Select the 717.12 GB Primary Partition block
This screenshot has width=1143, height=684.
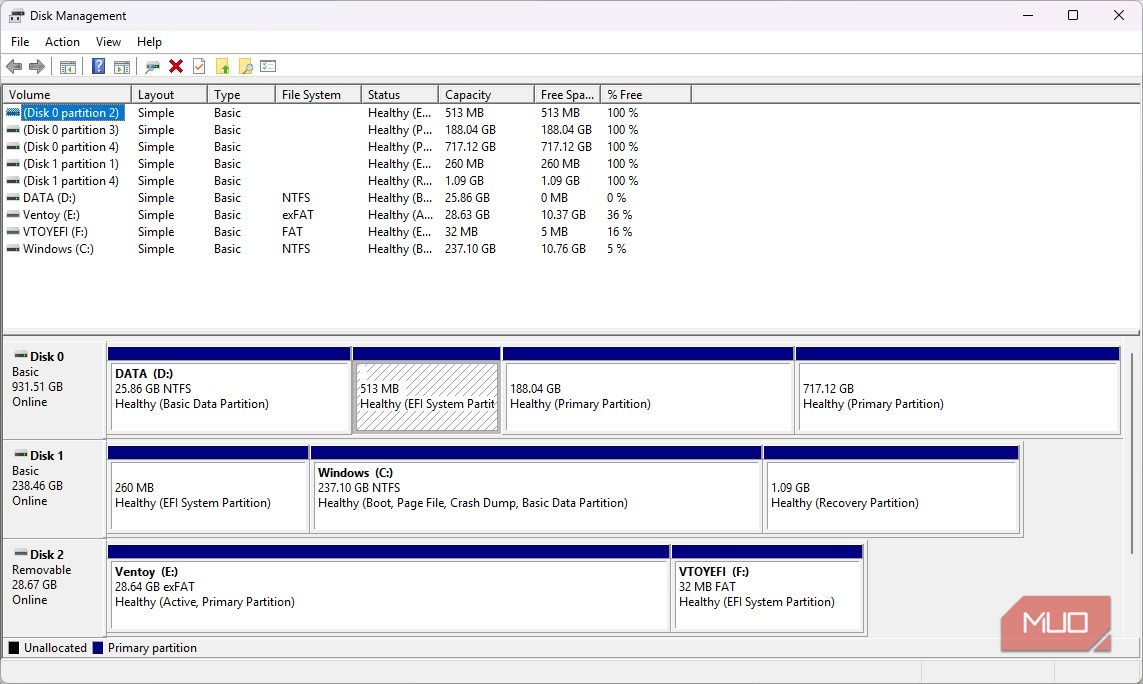click(958, 390)
